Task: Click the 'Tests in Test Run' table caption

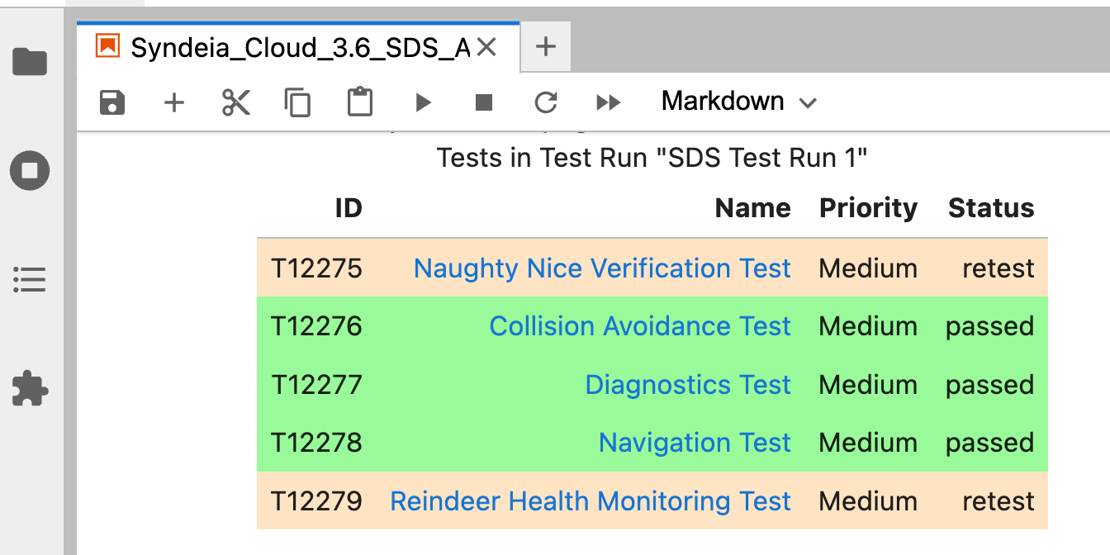Action: 652,158
